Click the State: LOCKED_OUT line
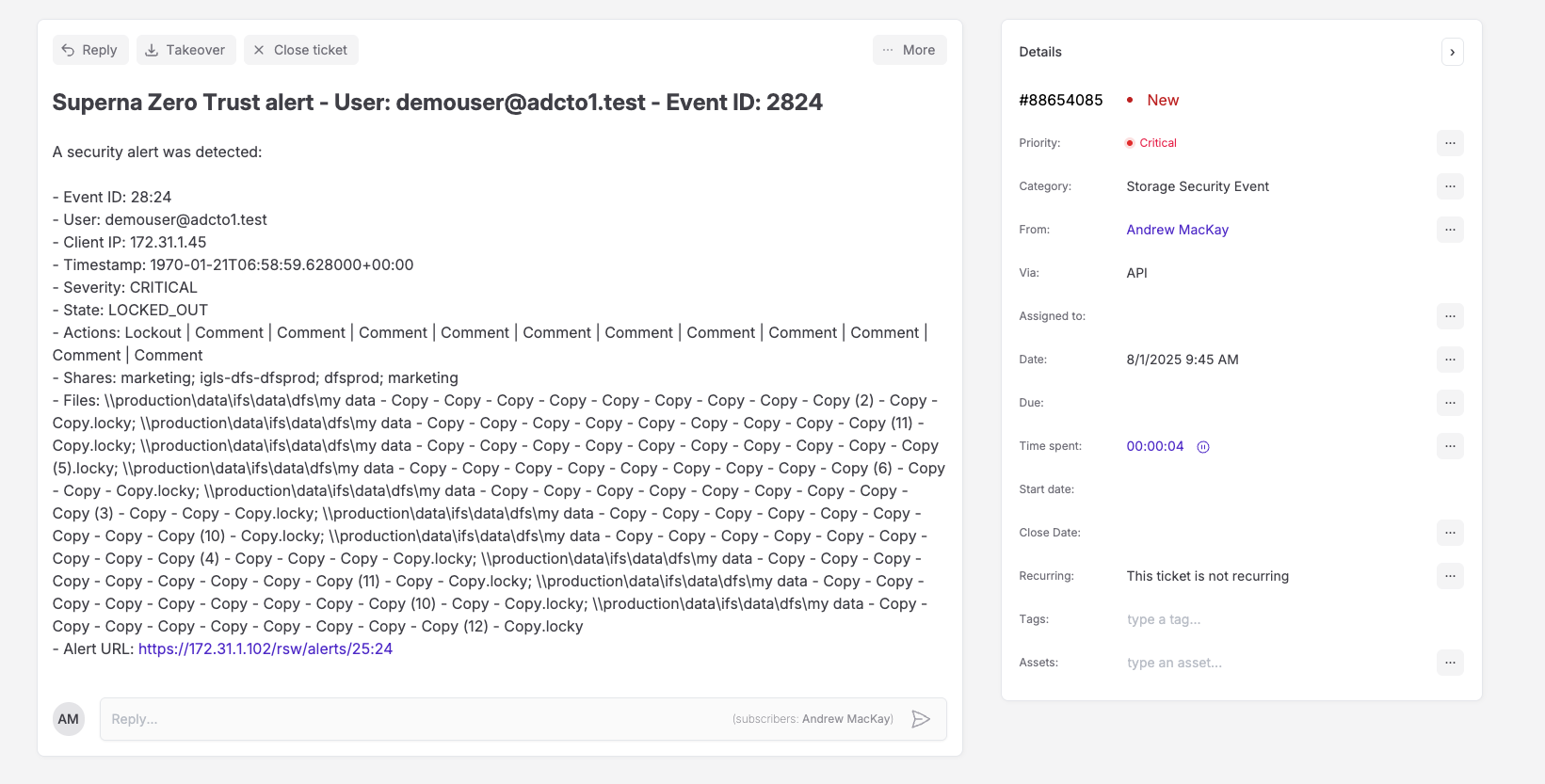The image size is (1545, 784). pyautogui.click(x=131, y=310)
